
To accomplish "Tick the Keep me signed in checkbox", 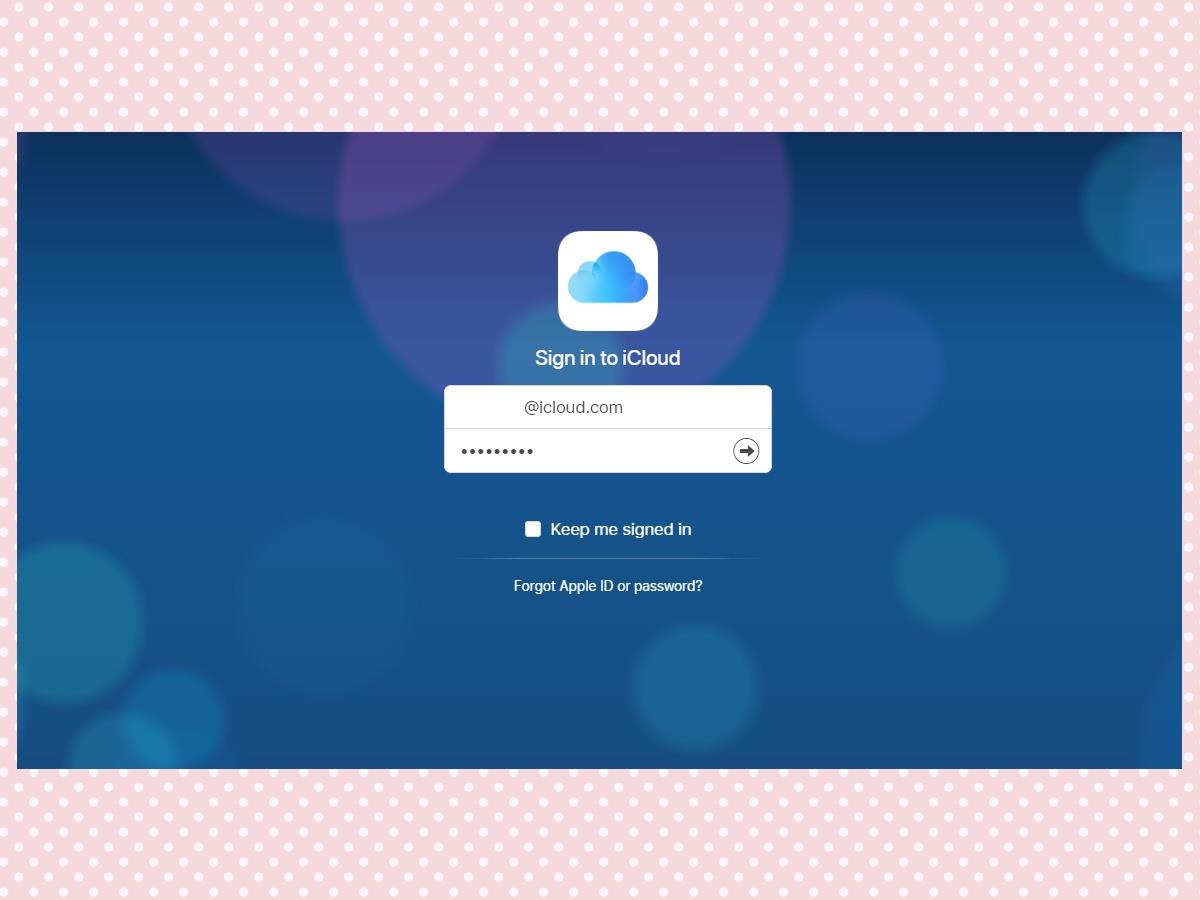I will pos(533,529).
